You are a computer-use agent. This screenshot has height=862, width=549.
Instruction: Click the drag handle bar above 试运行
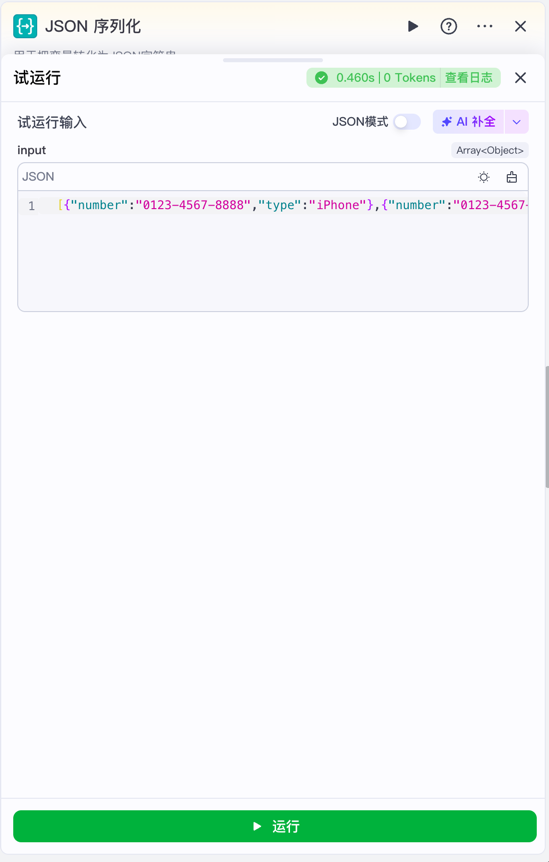273,60
